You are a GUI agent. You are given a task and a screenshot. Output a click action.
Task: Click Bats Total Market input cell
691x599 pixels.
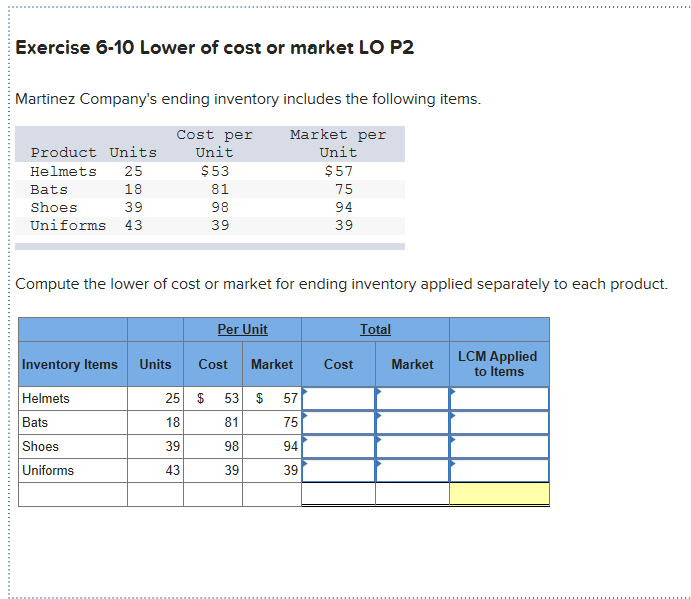[x=412, y=423]
